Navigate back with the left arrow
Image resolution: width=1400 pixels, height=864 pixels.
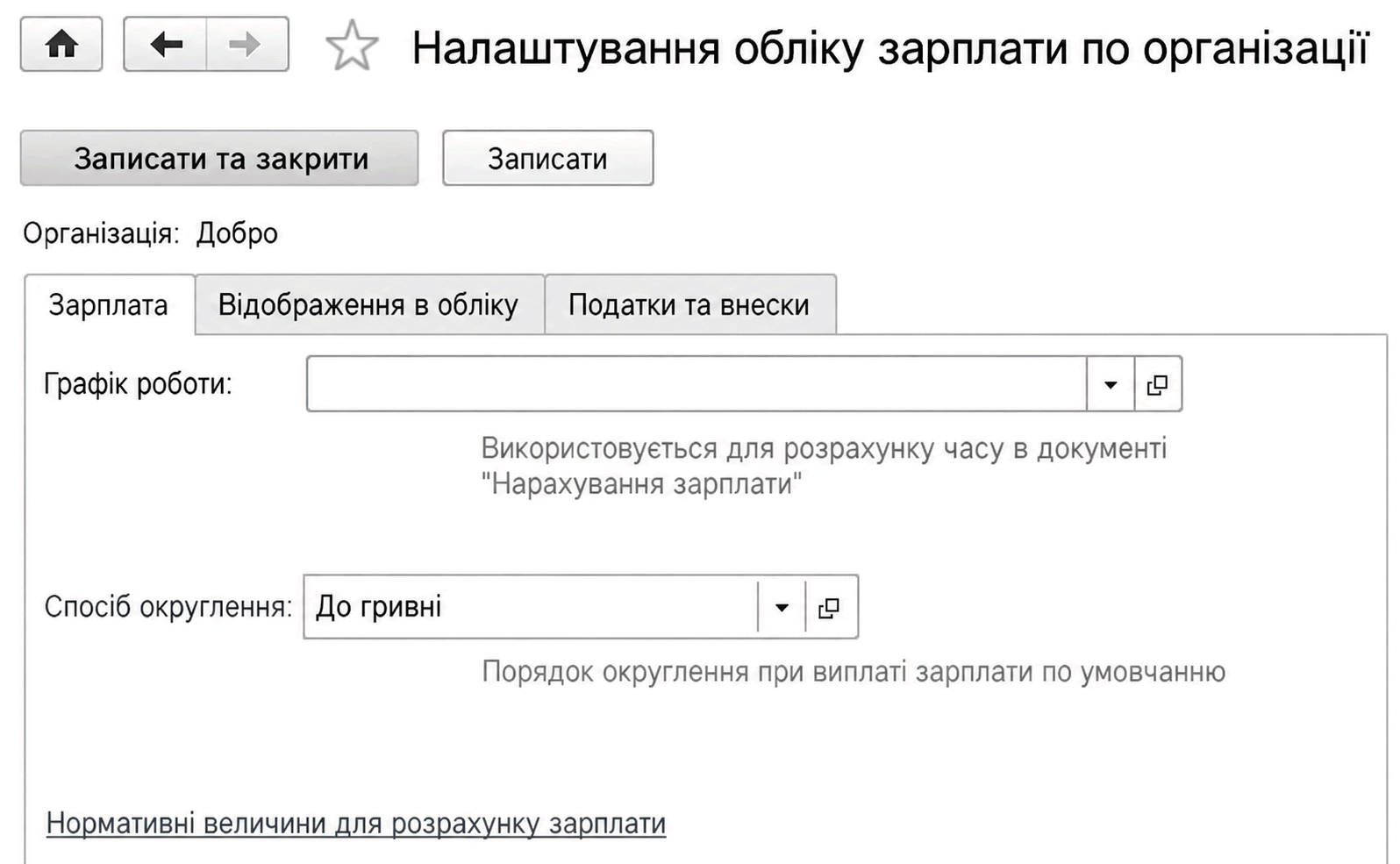click(165, 44)
